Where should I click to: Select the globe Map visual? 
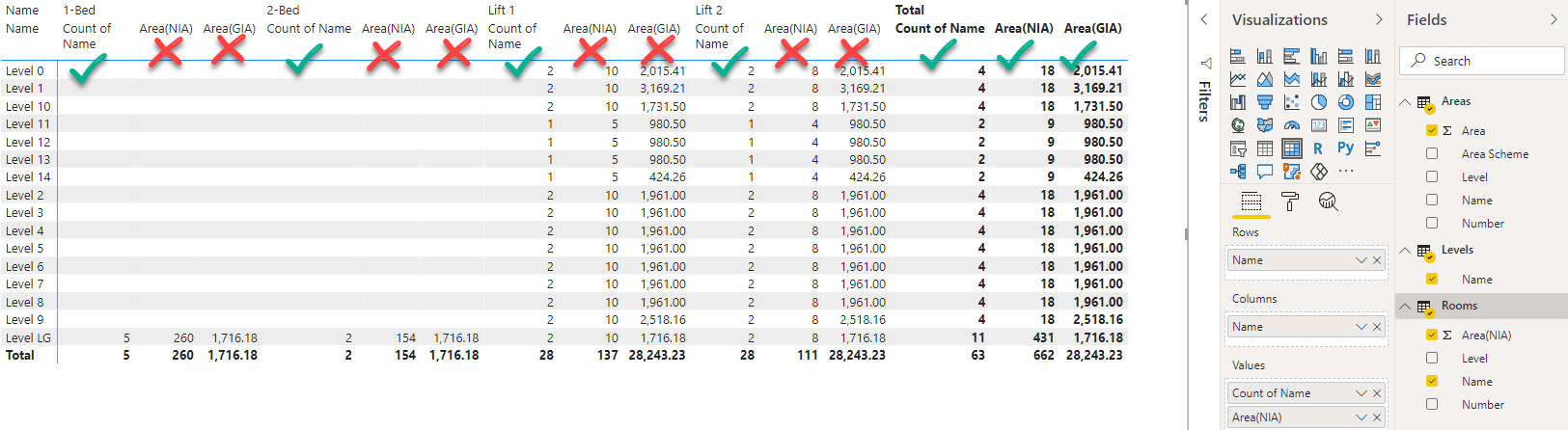pos(1238,125)
